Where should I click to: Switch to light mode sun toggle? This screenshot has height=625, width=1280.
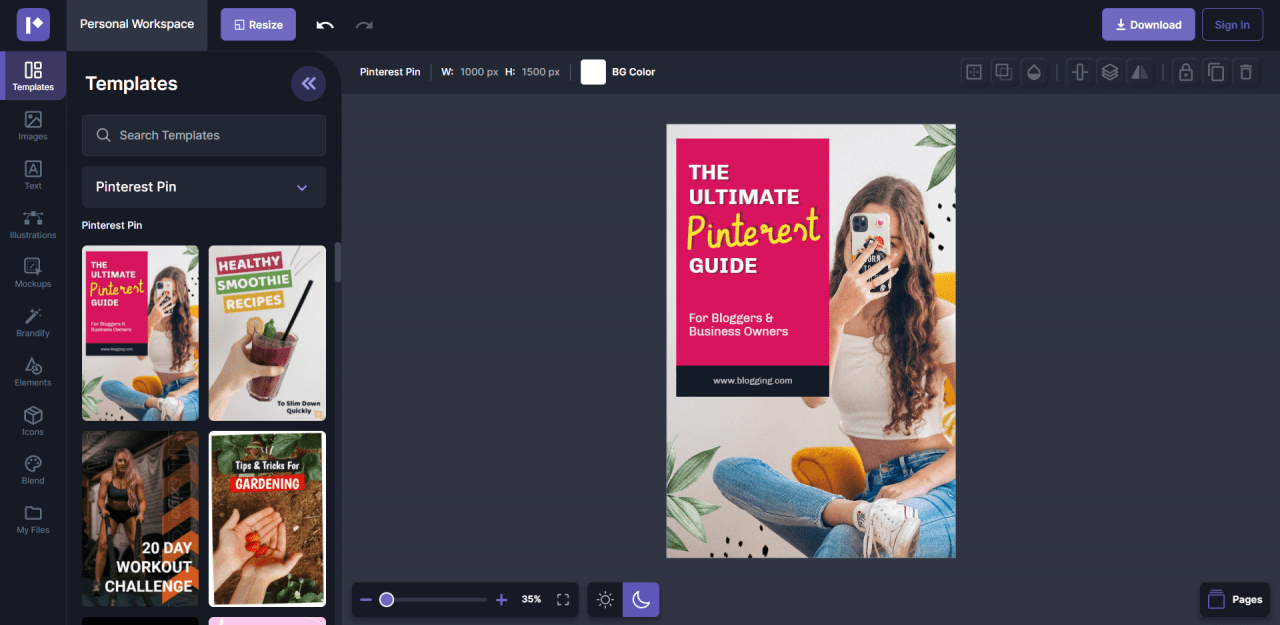click(x=605, y=600)
